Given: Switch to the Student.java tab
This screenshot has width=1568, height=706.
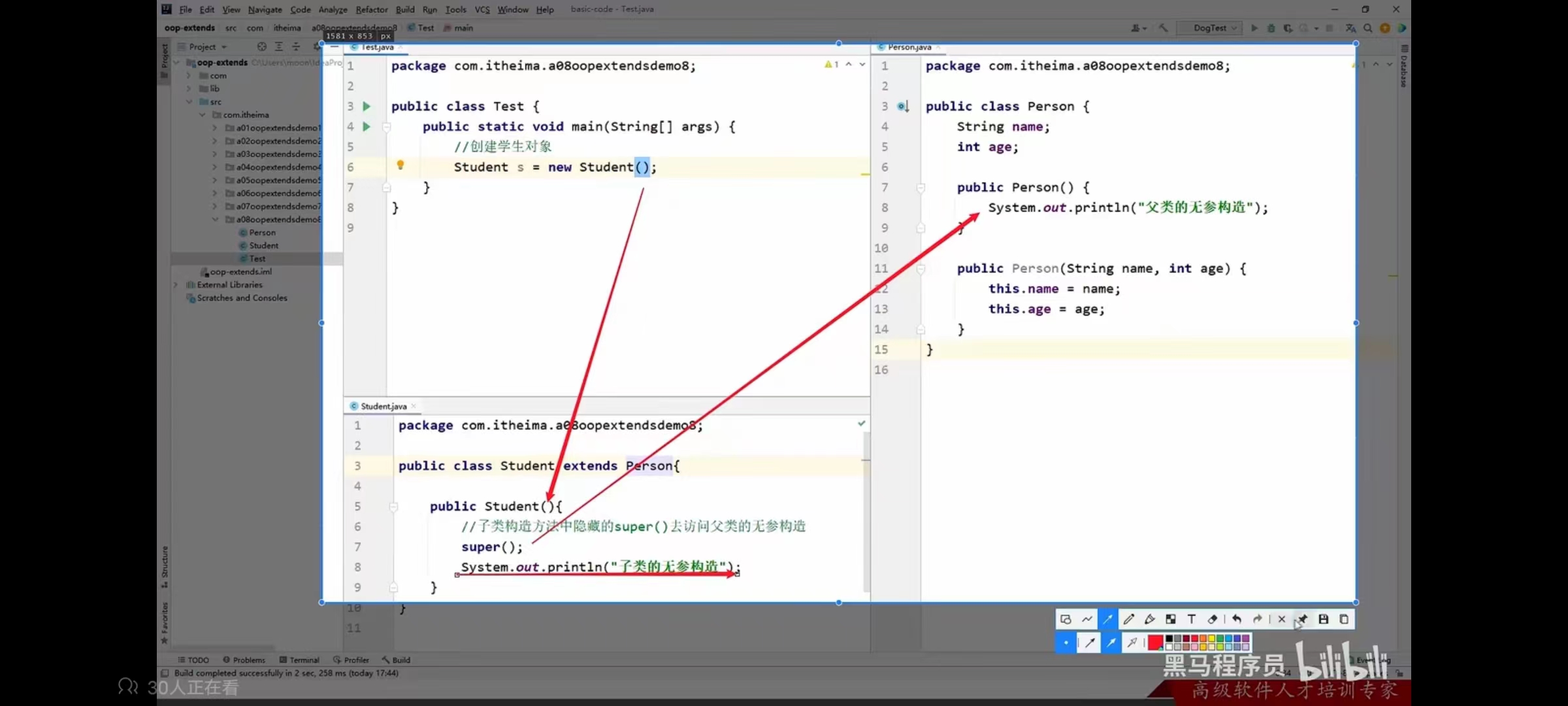Looking at the screenshot, I should coord(383,407).
